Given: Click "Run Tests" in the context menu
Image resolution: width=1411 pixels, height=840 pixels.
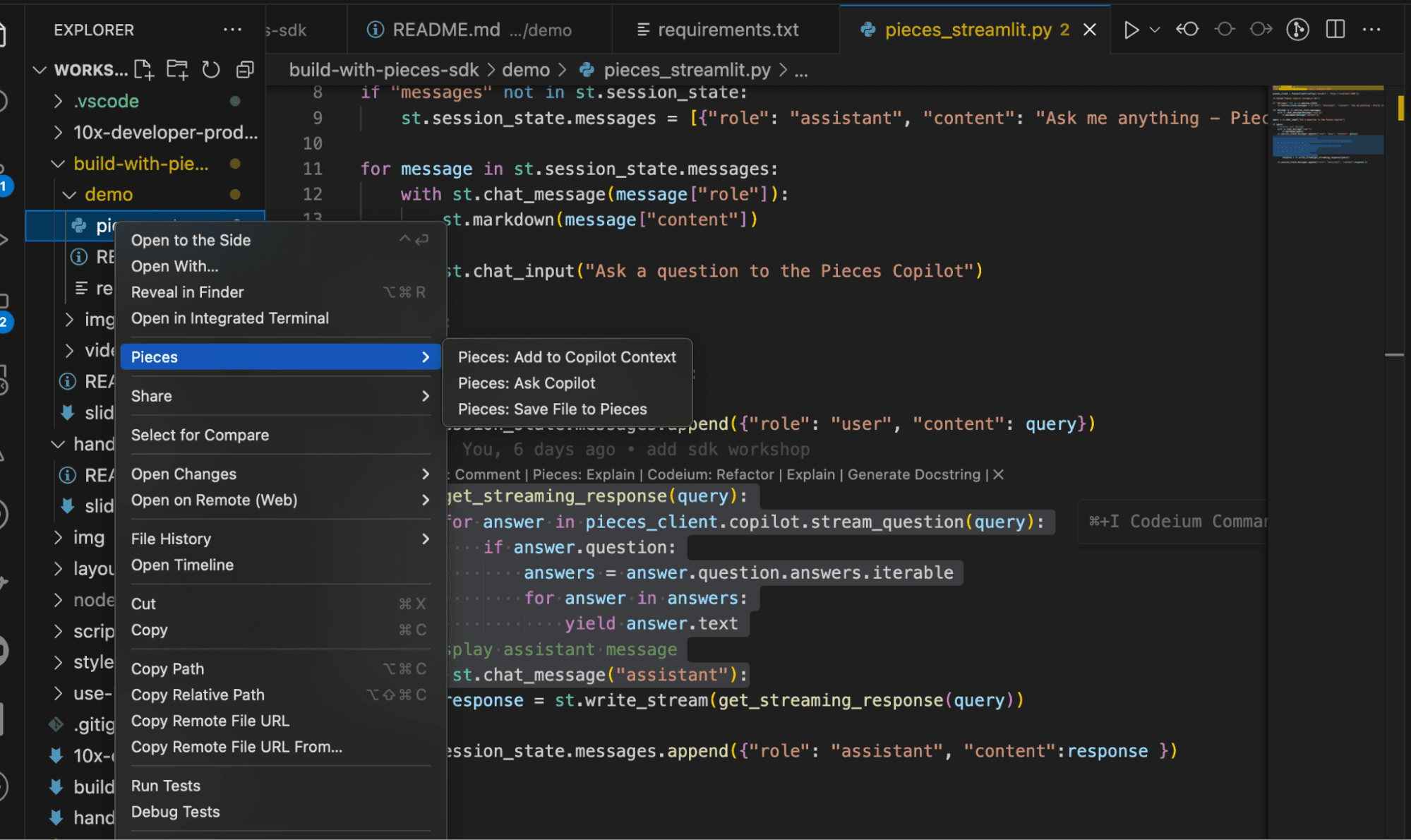Looking at the screenshot, I should pyautogui.click(x=166, y=785).
